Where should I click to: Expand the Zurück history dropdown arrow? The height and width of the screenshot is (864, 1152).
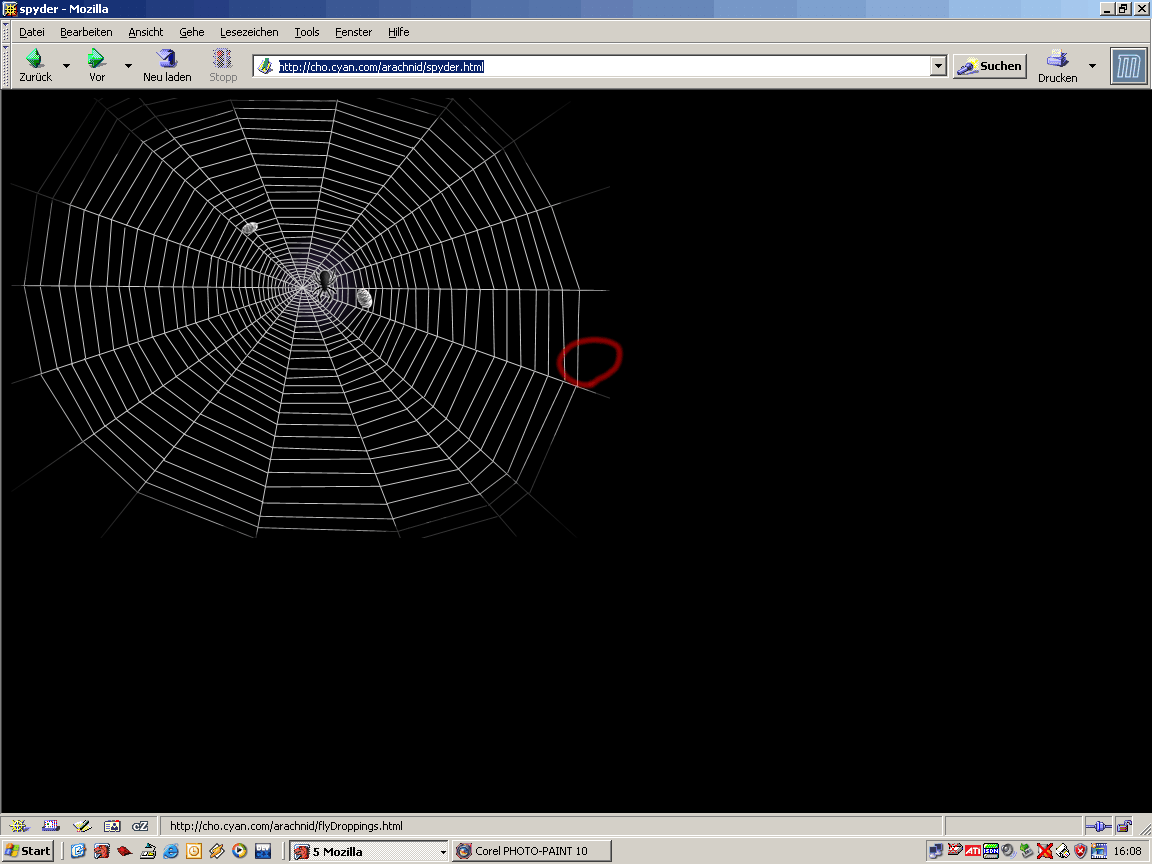pos(66,66)
